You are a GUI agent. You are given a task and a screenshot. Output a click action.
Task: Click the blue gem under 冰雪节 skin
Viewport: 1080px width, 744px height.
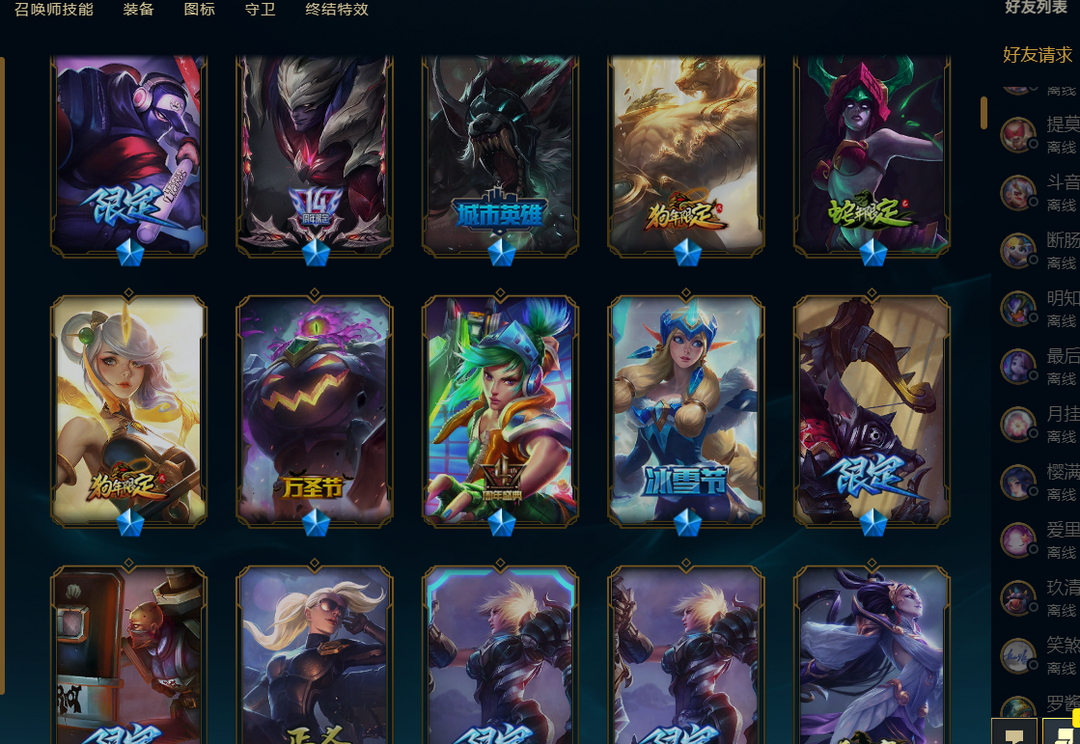coord(687,523)
